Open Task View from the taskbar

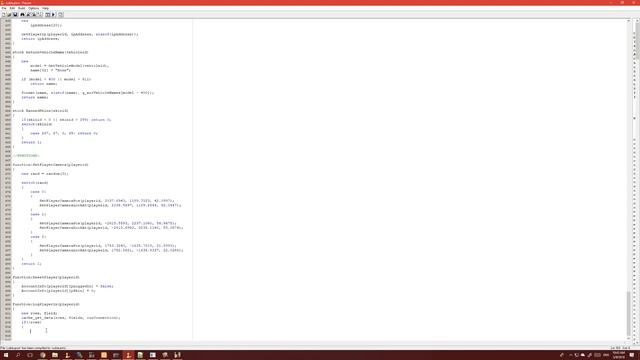(30, 355)
